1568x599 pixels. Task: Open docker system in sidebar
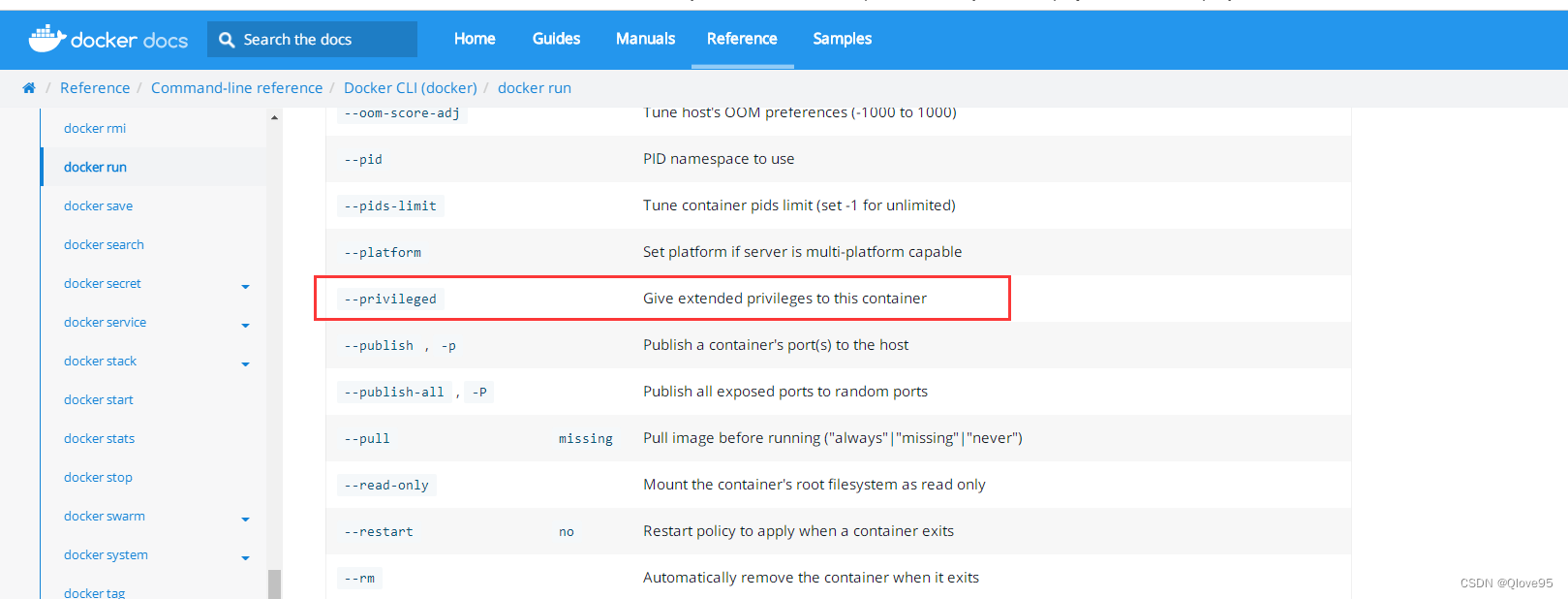click(x=106, y=554)
